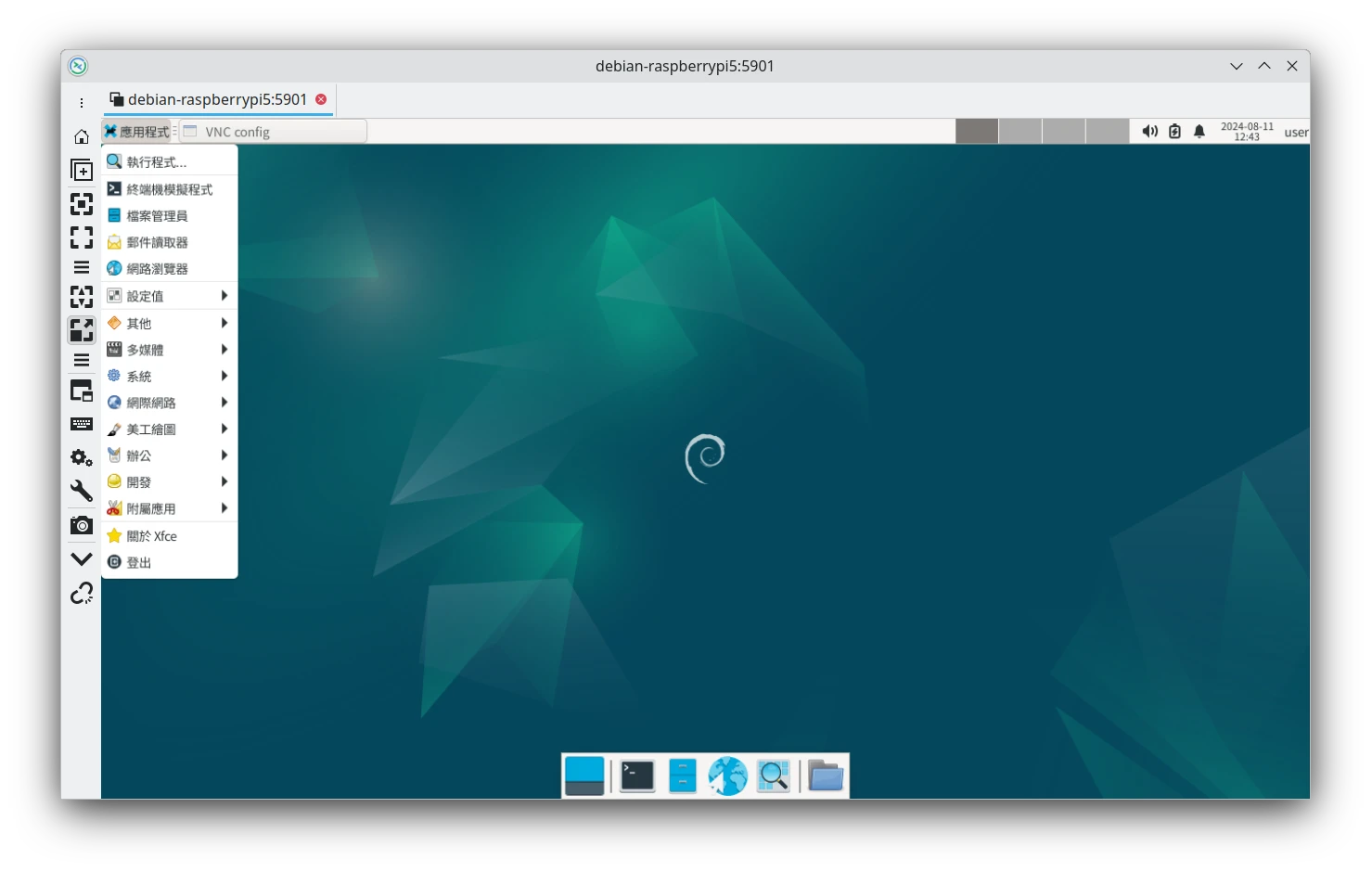This screenshot has width=1372, height=872.
Task: Click the keyboard icon in the sidebar
Action: (82, 424)
